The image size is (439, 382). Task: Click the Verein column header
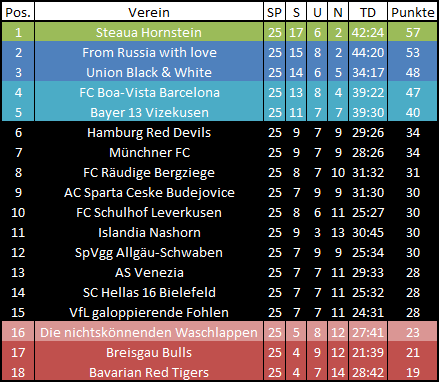click(149, 12)
